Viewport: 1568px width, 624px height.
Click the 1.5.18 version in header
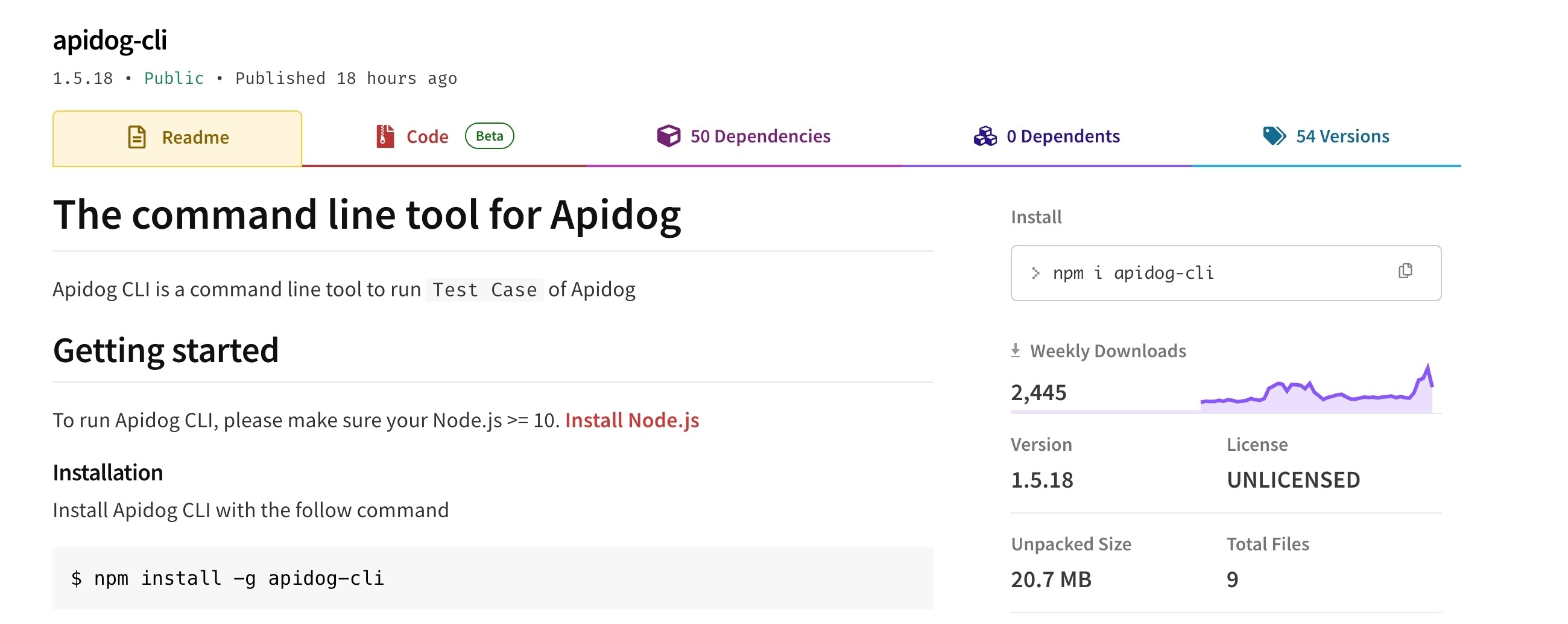(83, 78)
